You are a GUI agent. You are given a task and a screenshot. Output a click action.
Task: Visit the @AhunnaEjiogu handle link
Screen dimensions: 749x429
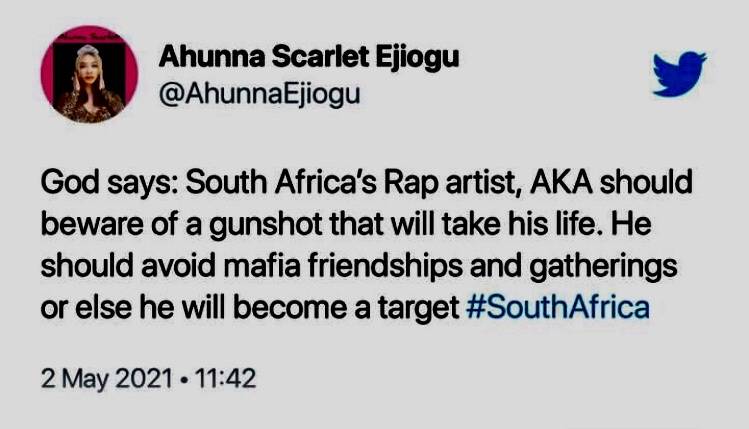click(x=259, y=94)
